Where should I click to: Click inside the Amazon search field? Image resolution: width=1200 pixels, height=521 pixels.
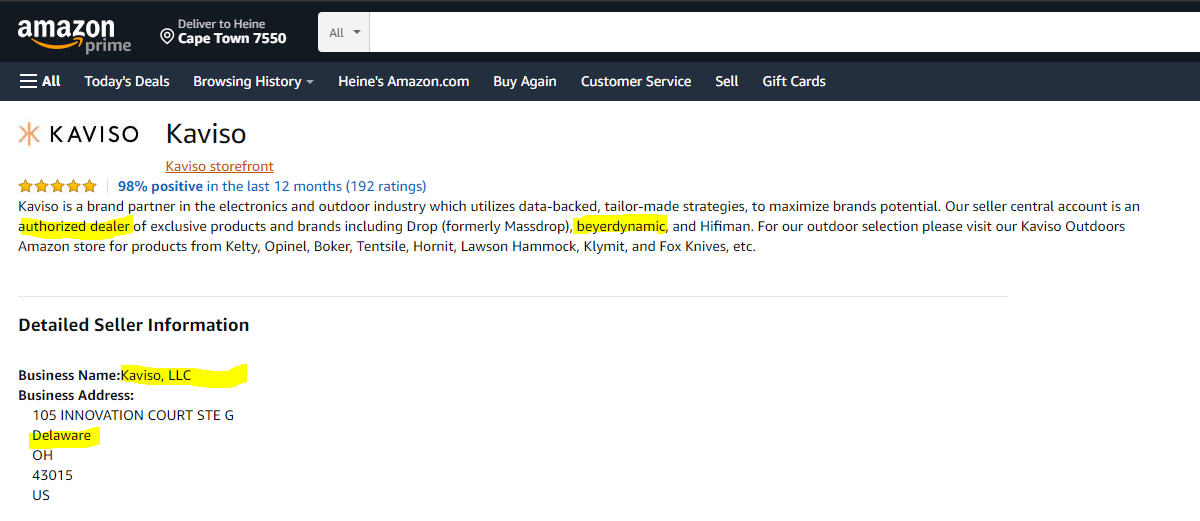[785, 33]
